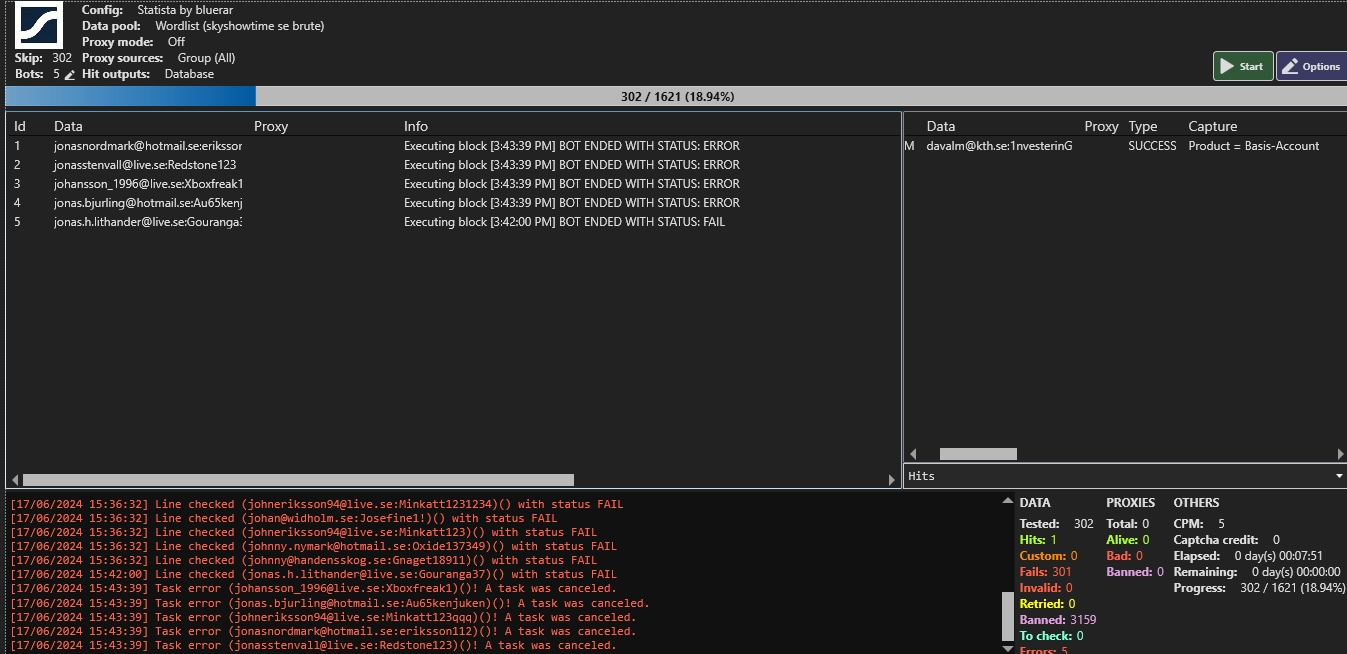The height and width of the screenshot is (654, 1347).
Task: Click the Skip value 302
Action: click(62, 58)
